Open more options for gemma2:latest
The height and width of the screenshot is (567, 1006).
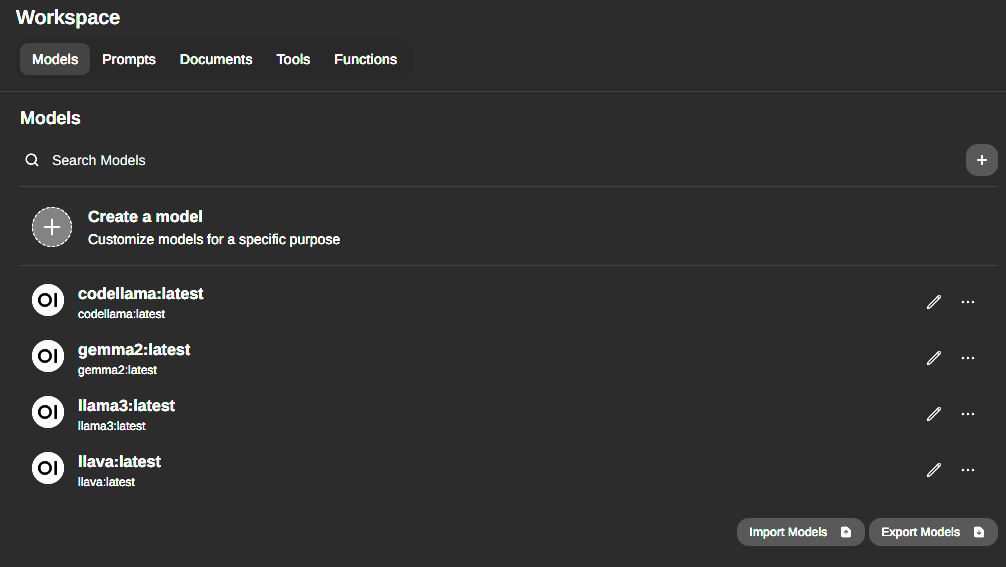pos(968,358)
